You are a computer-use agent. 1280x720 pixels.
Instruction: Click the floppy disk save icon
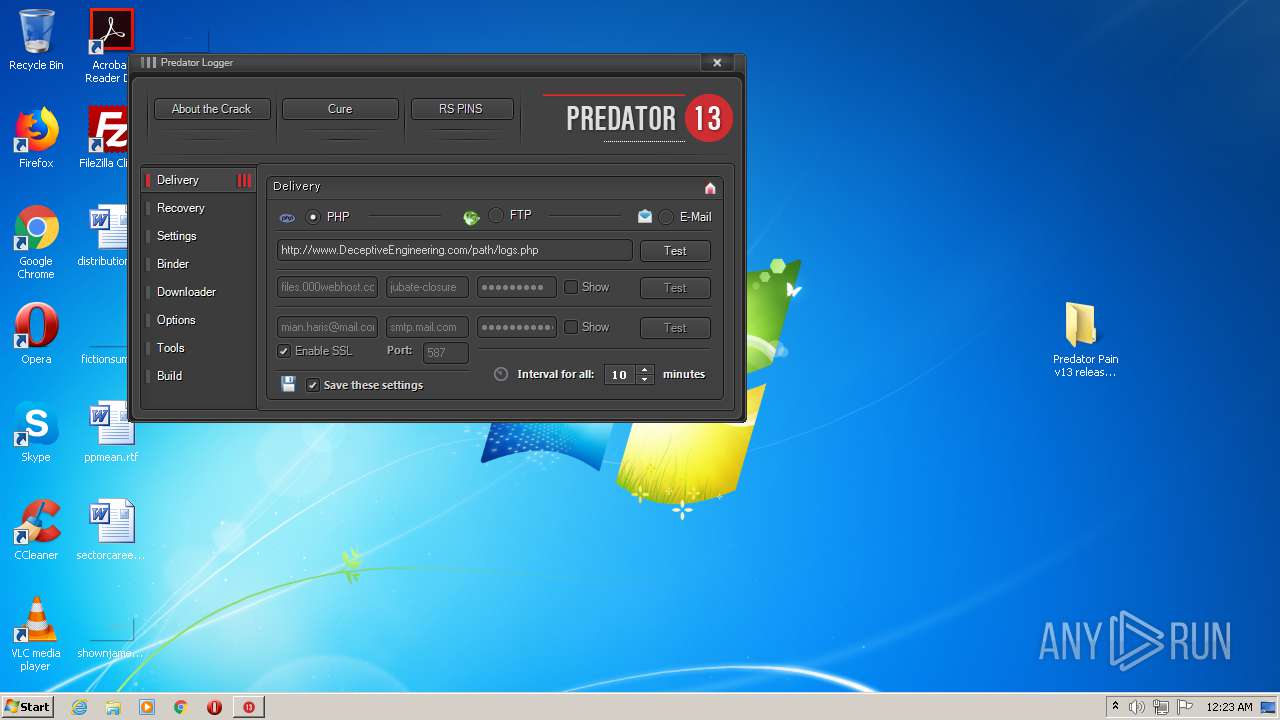[288, 384]
